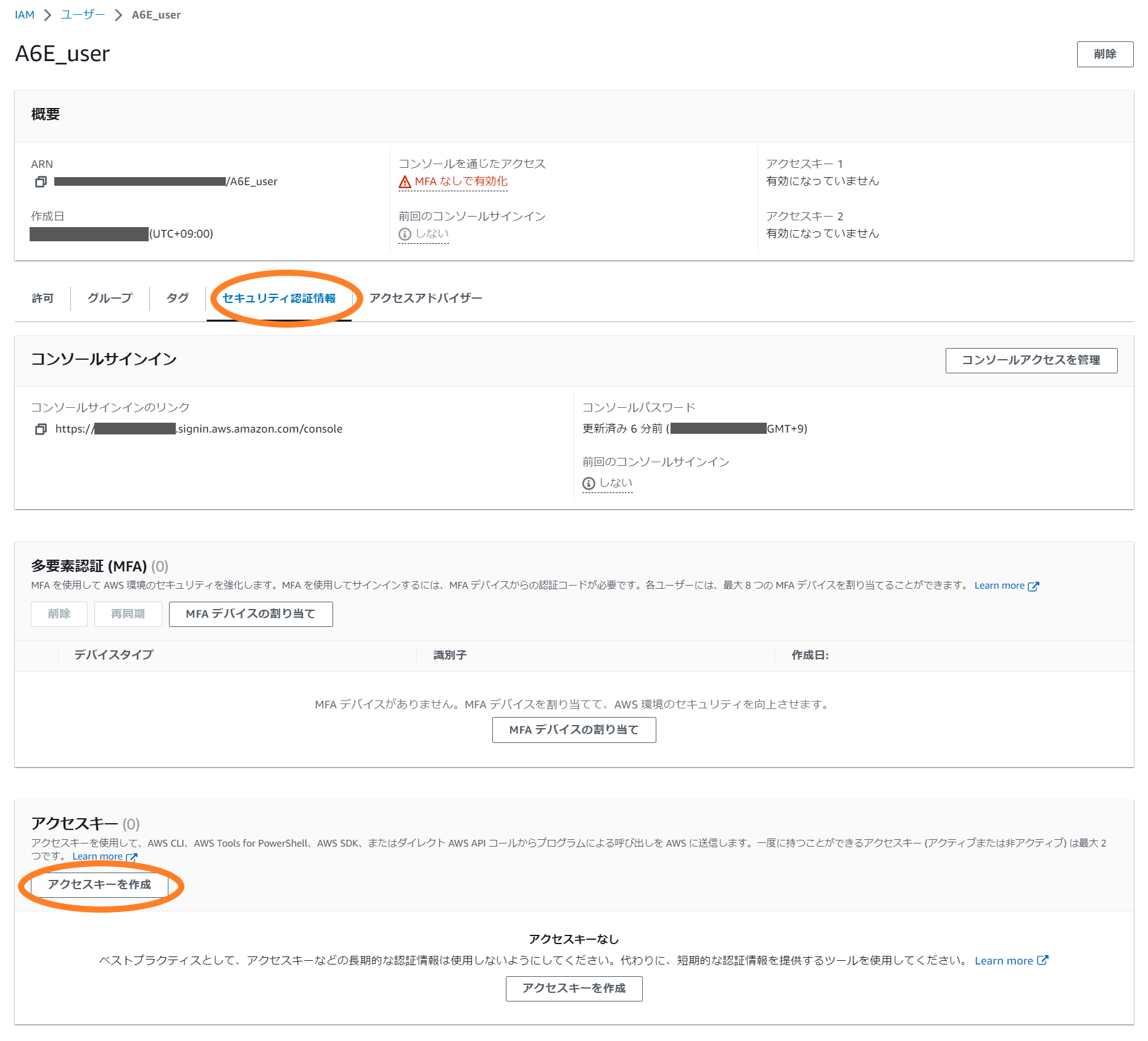Go to IAM in the breadcrumb

coord(25,15)
